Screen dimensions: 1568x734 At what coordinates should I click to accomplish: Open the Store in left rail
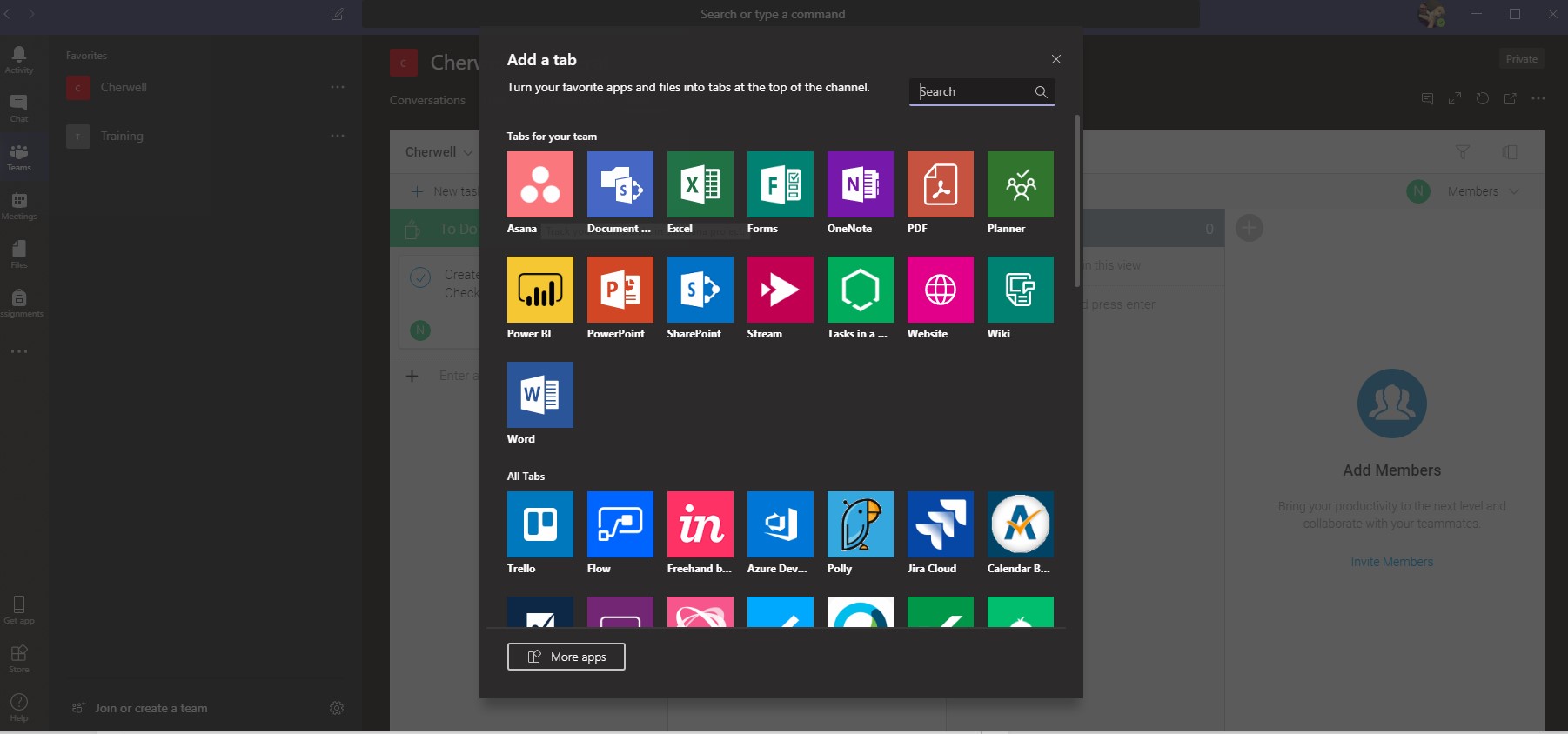pos(19,659)
